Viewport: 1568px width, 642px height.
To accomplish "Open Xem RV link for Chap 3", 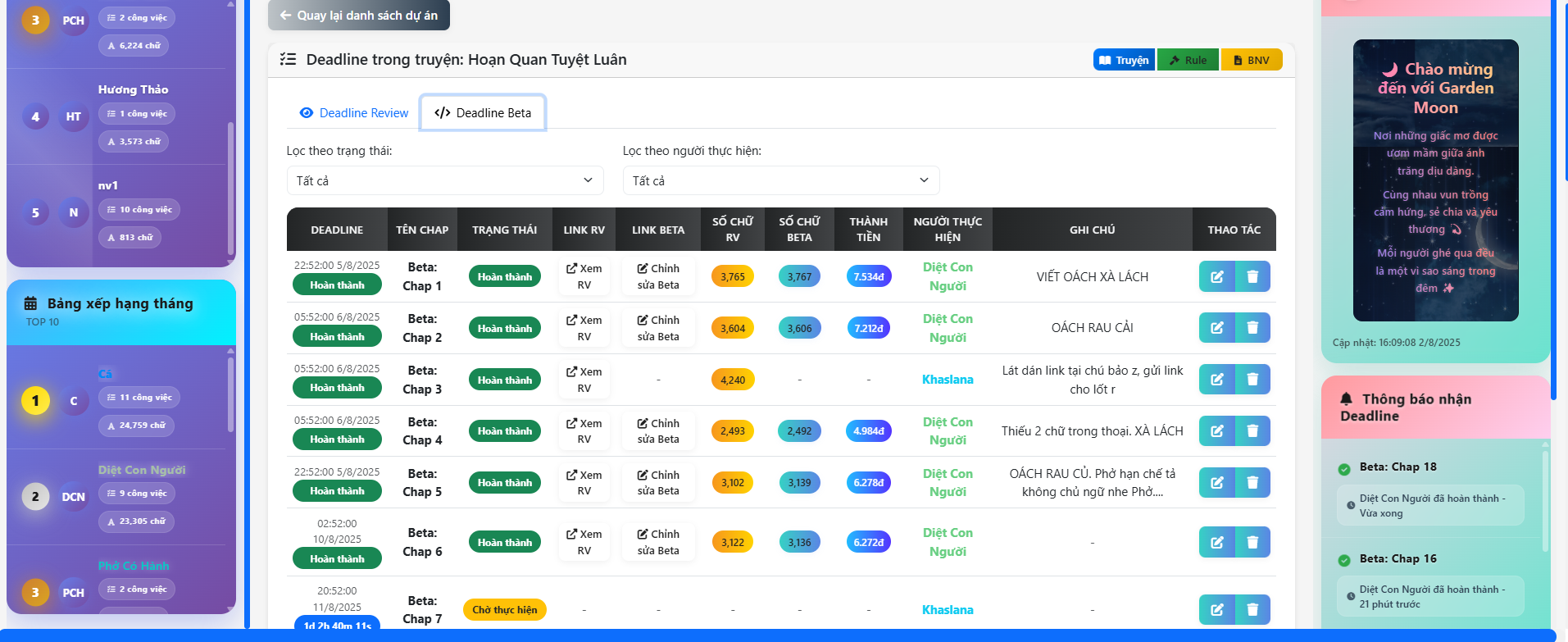I will point(584,380).
